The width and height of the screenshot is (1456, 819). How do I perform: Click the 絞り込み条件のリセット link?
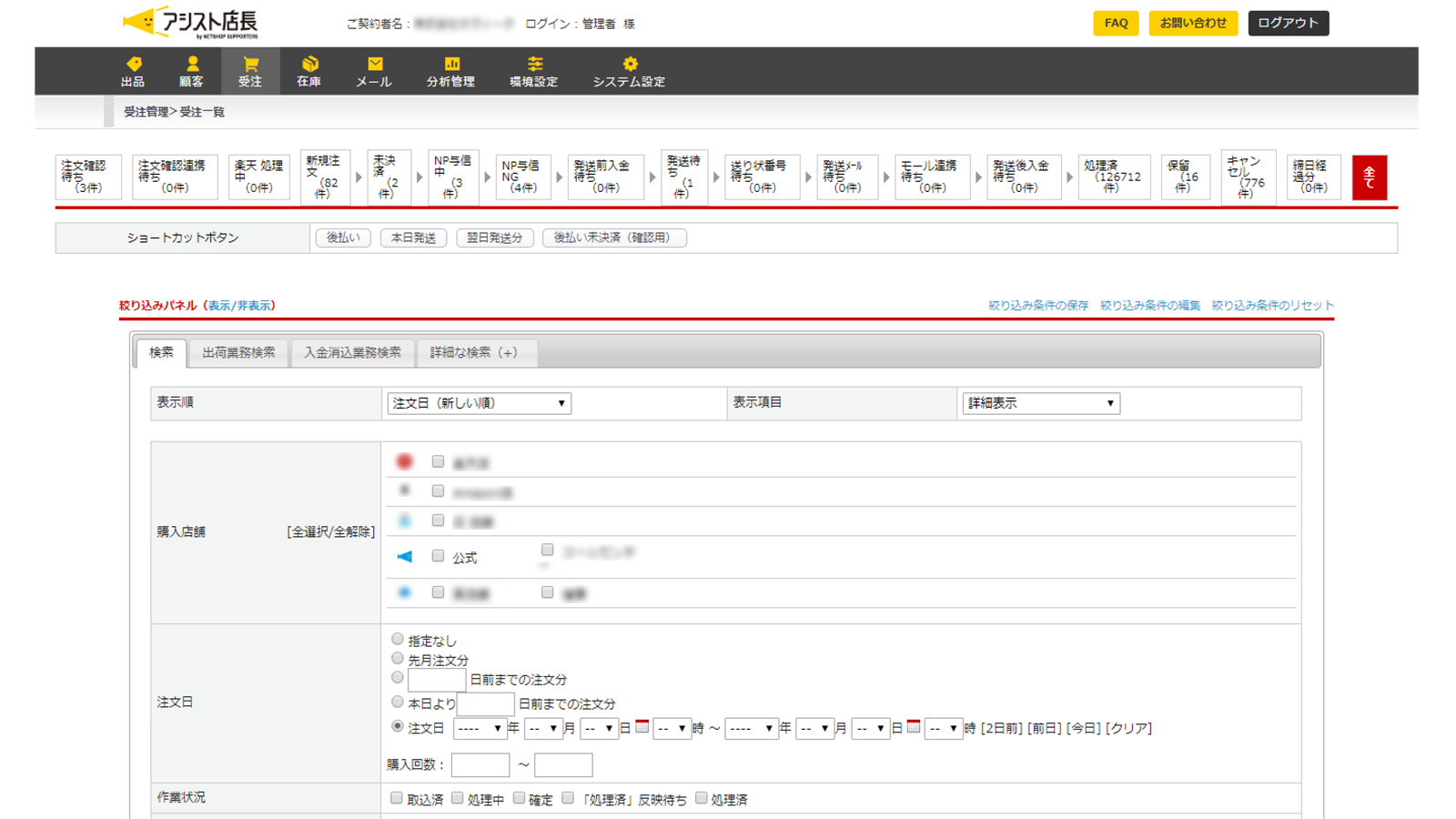coord(1272,306)
